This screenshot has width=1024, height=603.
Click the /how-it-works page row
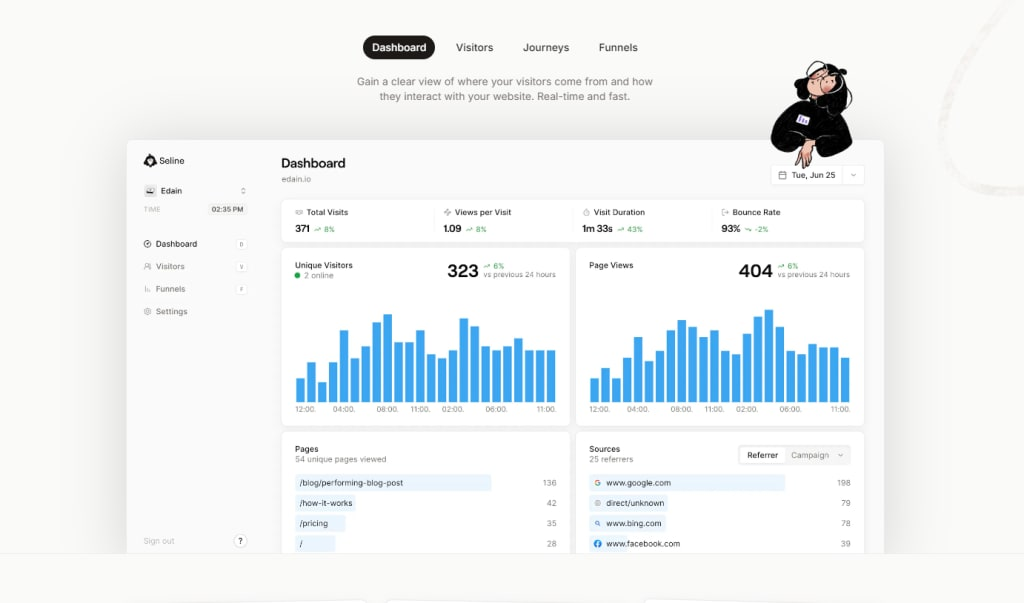pos(425,503)
